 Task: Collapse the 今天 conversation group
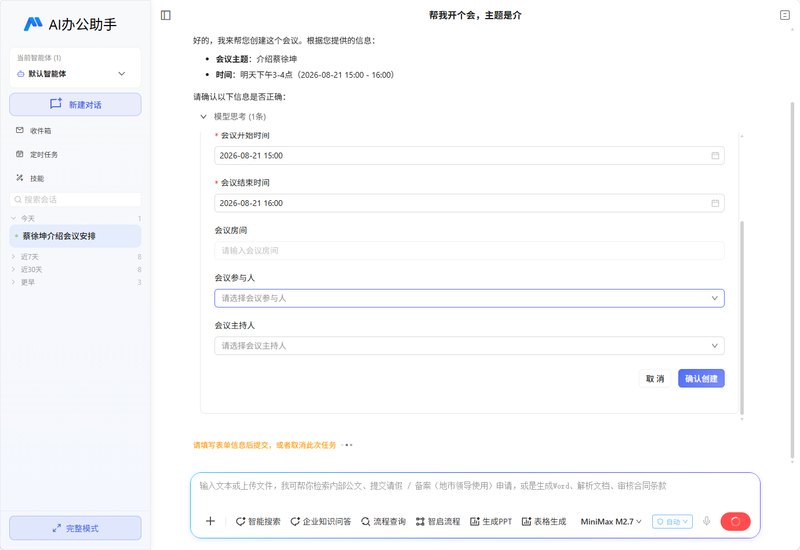coord(76,218)
